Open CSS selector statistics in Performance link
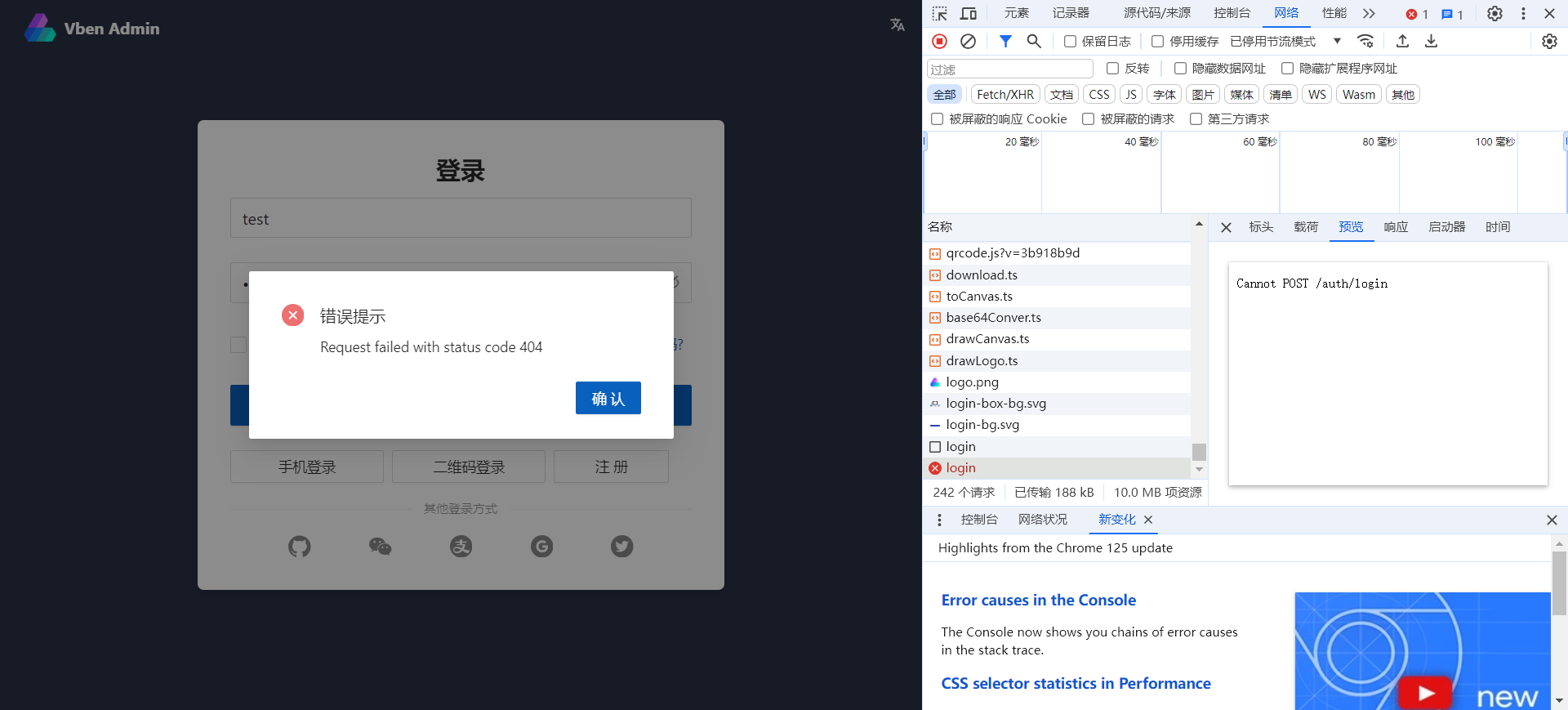 point(1076,684)
